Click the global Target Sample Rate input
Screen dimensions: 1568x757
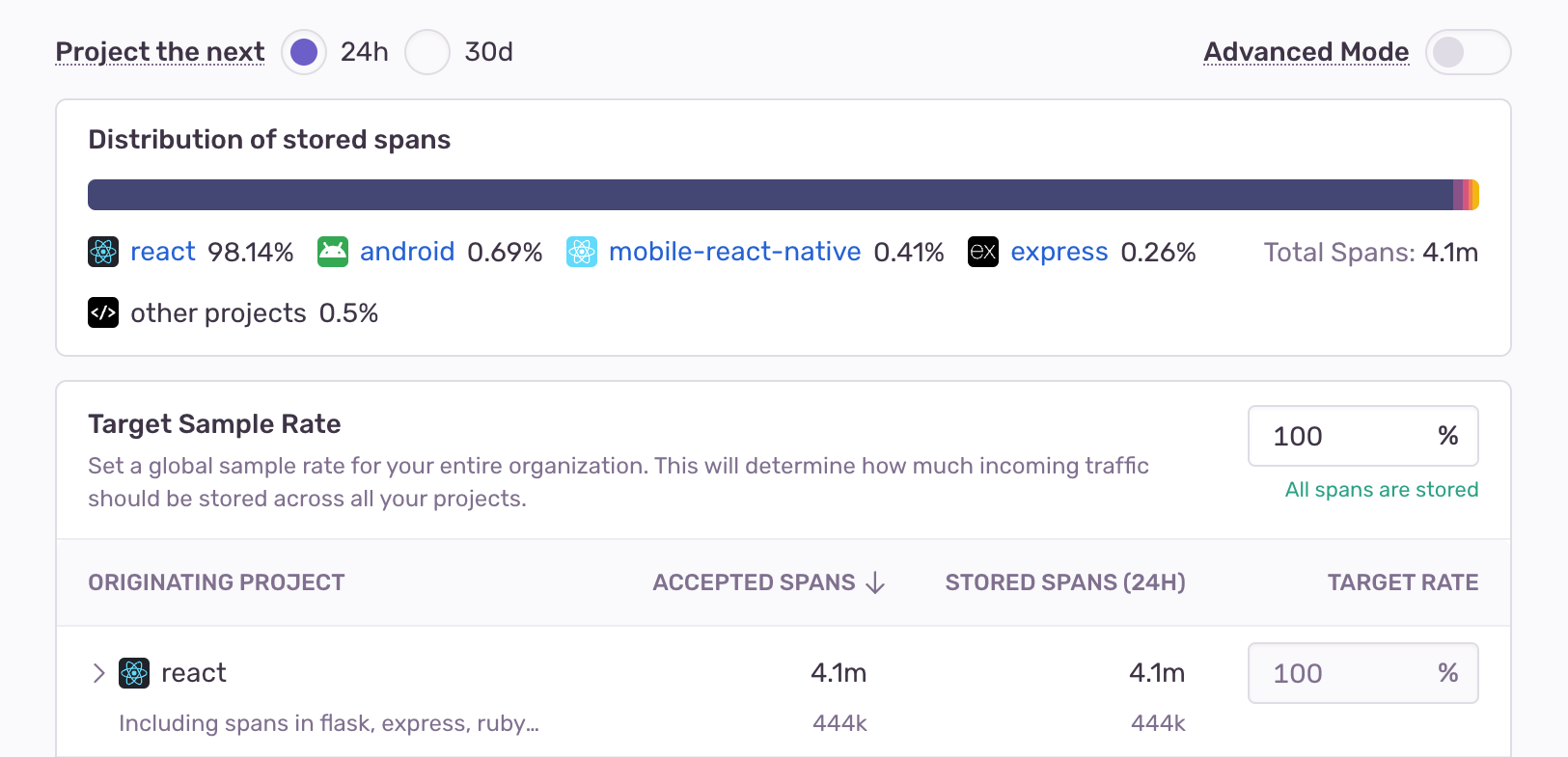(x=1346, y=436)
